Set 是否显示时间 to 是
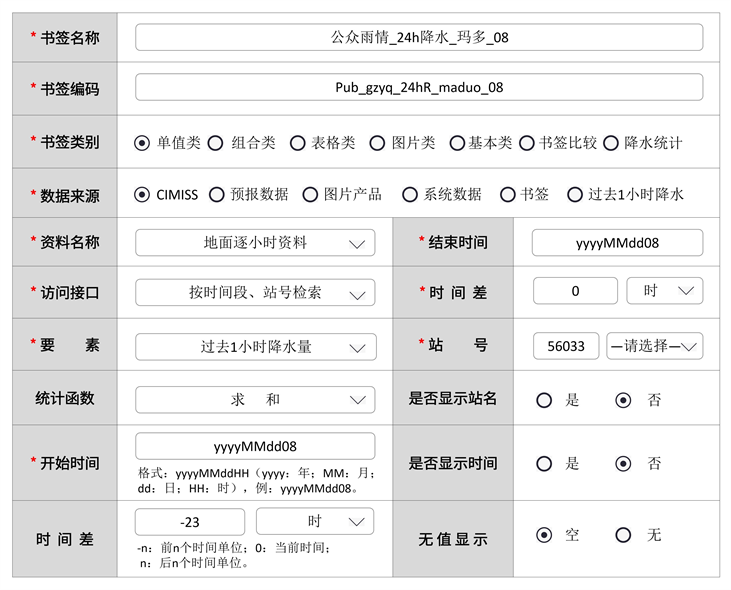The image size is (731, 590). click(x=544, y=464)
